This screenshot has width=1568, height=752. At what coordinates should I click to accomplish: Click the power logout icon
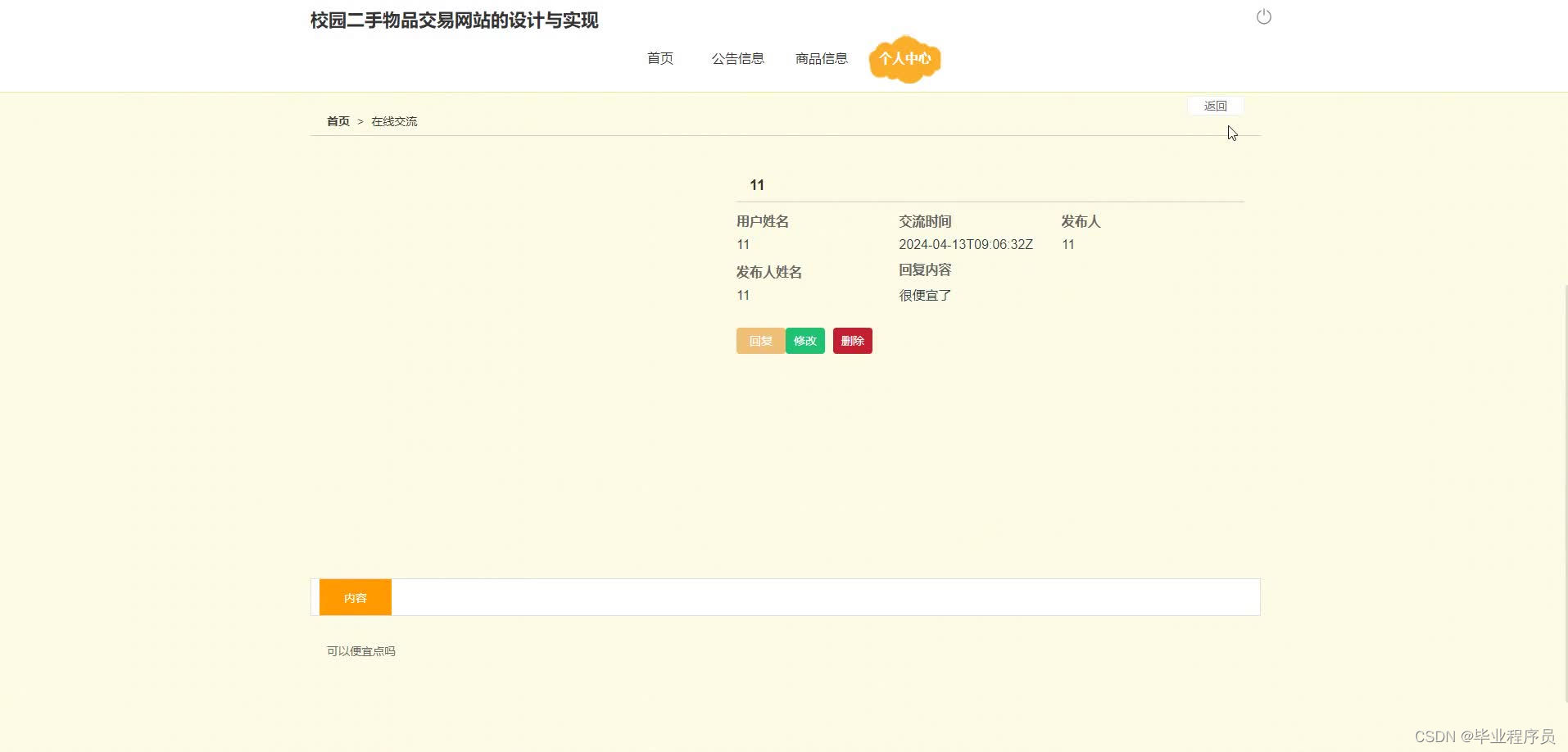coord(1264,16)
